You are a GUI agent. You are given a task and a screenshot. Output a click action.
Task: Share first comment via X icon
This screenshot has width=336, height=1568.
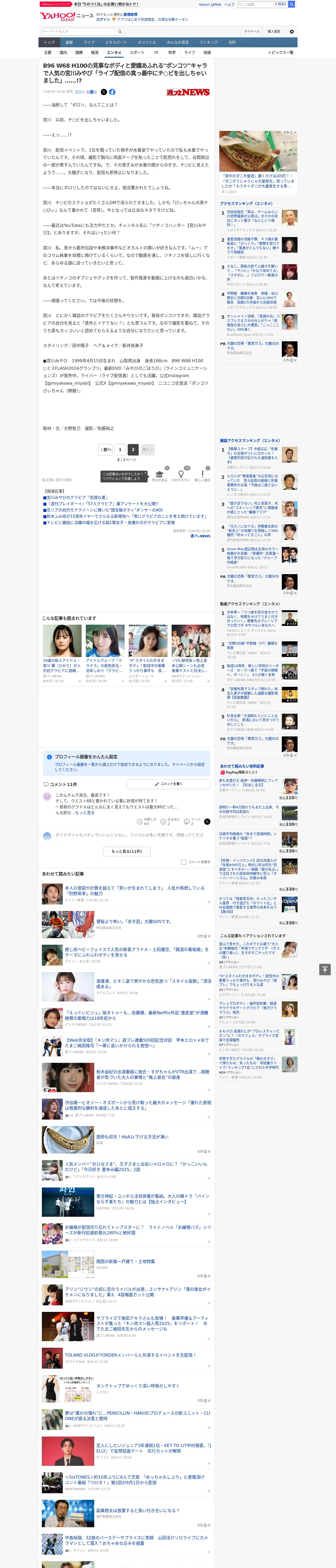click(207, 821)
